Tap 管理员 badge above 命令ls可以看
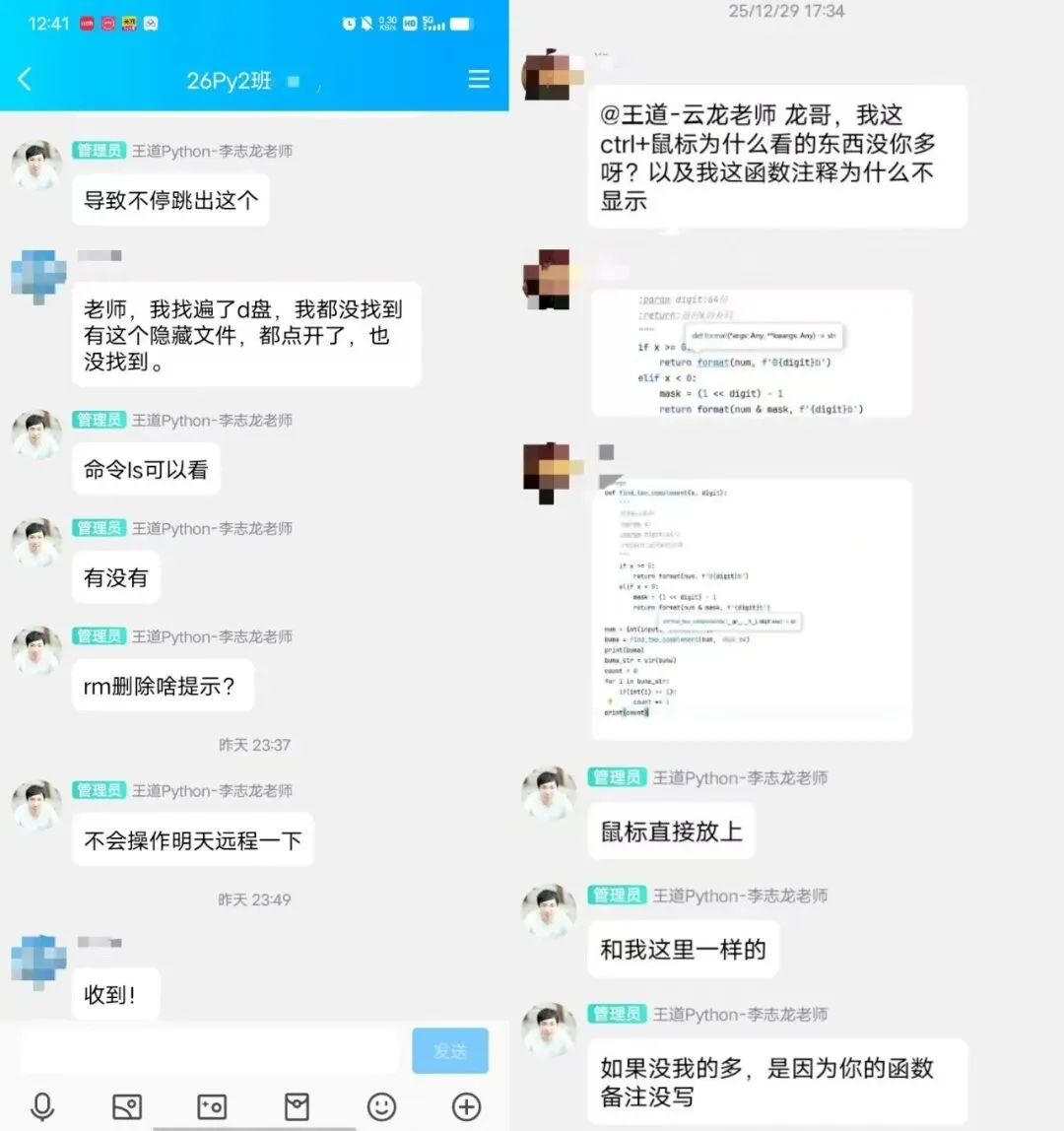The width and height of the screenshot is (1064, 1131). (99, 420)
